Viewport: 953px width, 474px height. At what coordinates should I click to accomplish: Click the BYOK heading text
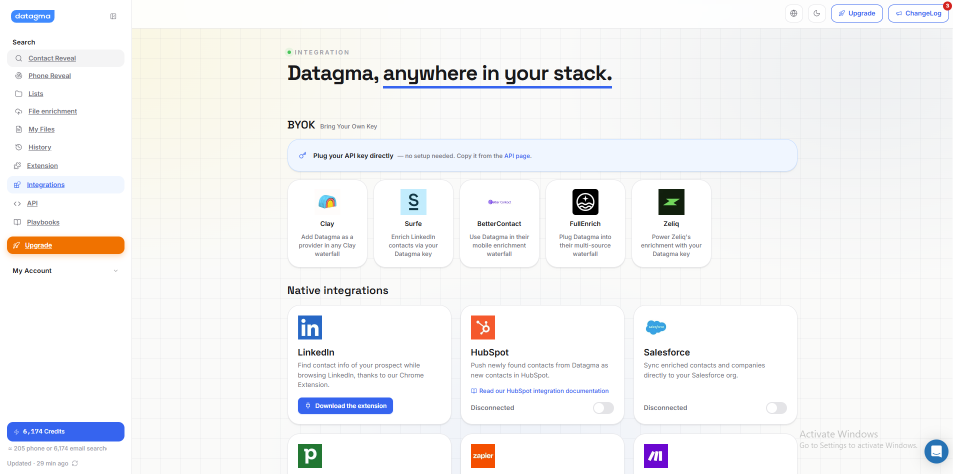click(x=301, y=125)
